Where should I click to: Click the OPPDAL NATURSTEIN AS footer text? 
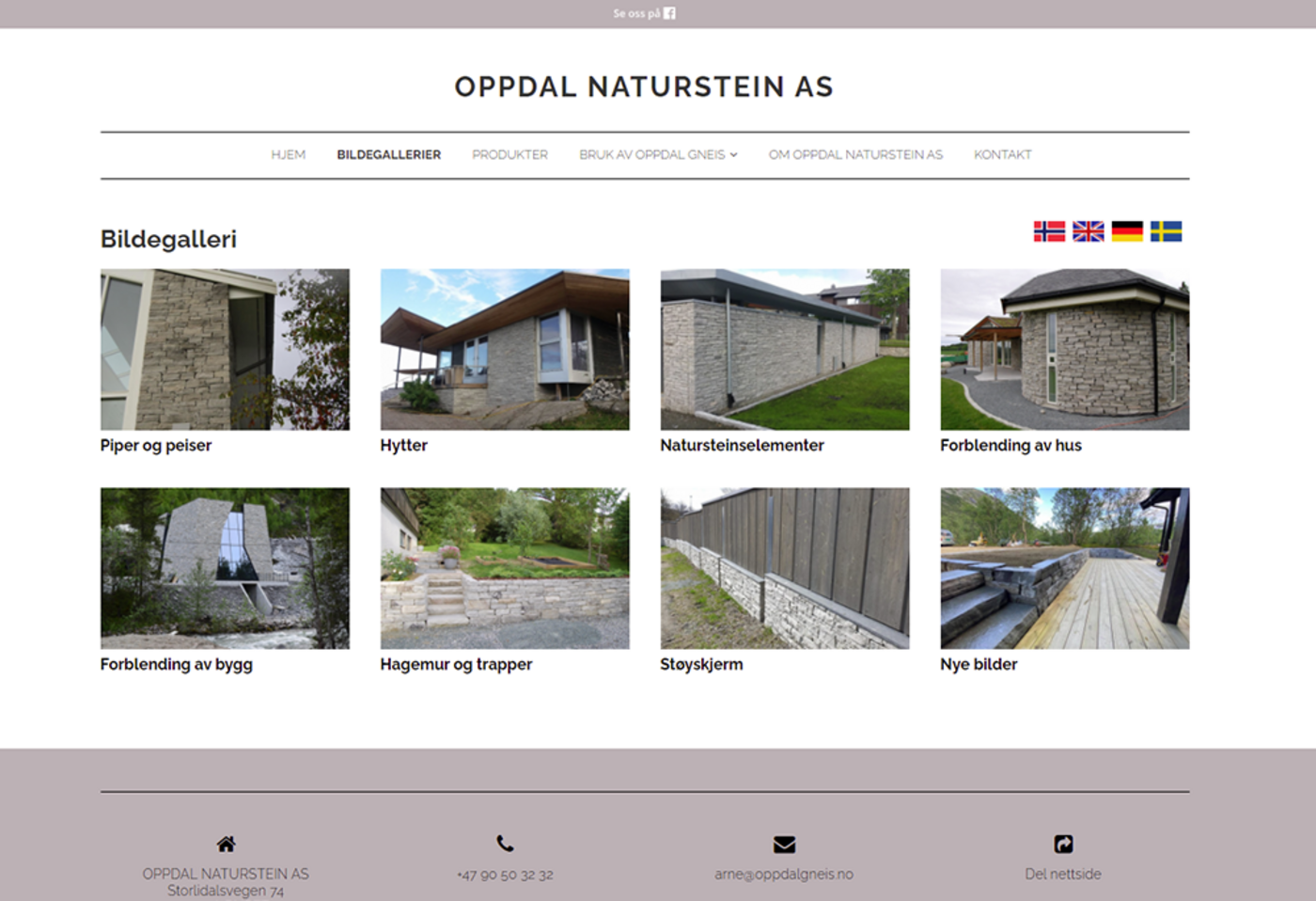coord(226,874)
